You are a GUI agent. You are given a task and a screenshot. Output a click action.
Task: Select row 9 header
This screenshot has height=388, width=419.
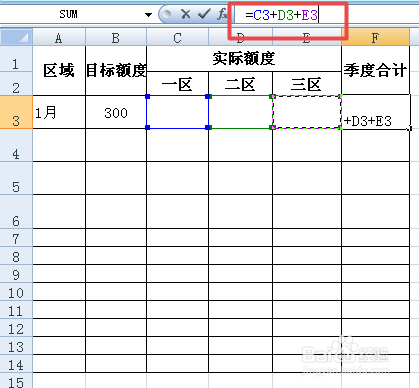click(x=16, y=274)
